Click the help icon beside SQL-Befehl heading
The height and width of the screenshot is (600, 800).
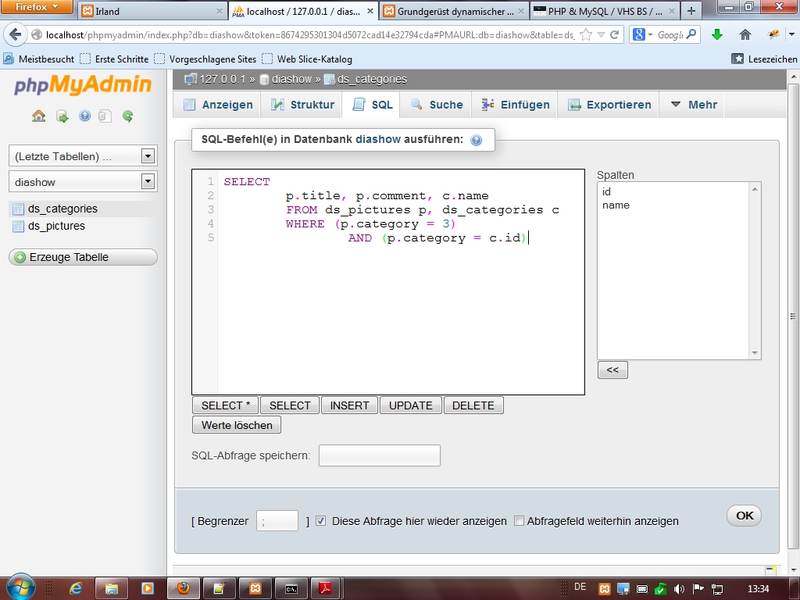pyautogui.click(x=476, y=140)
